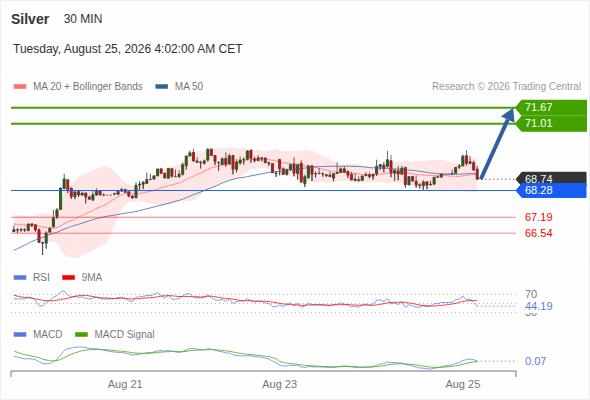
Task: Click the Research Trading Central copyright text
Action: point(506,87)
